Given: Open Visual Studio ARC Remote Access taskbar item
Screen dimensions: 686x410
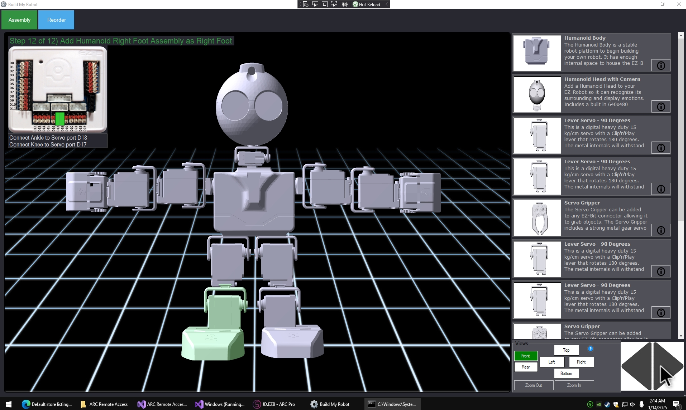Looking at the screenshot, I should coord(162,404).
